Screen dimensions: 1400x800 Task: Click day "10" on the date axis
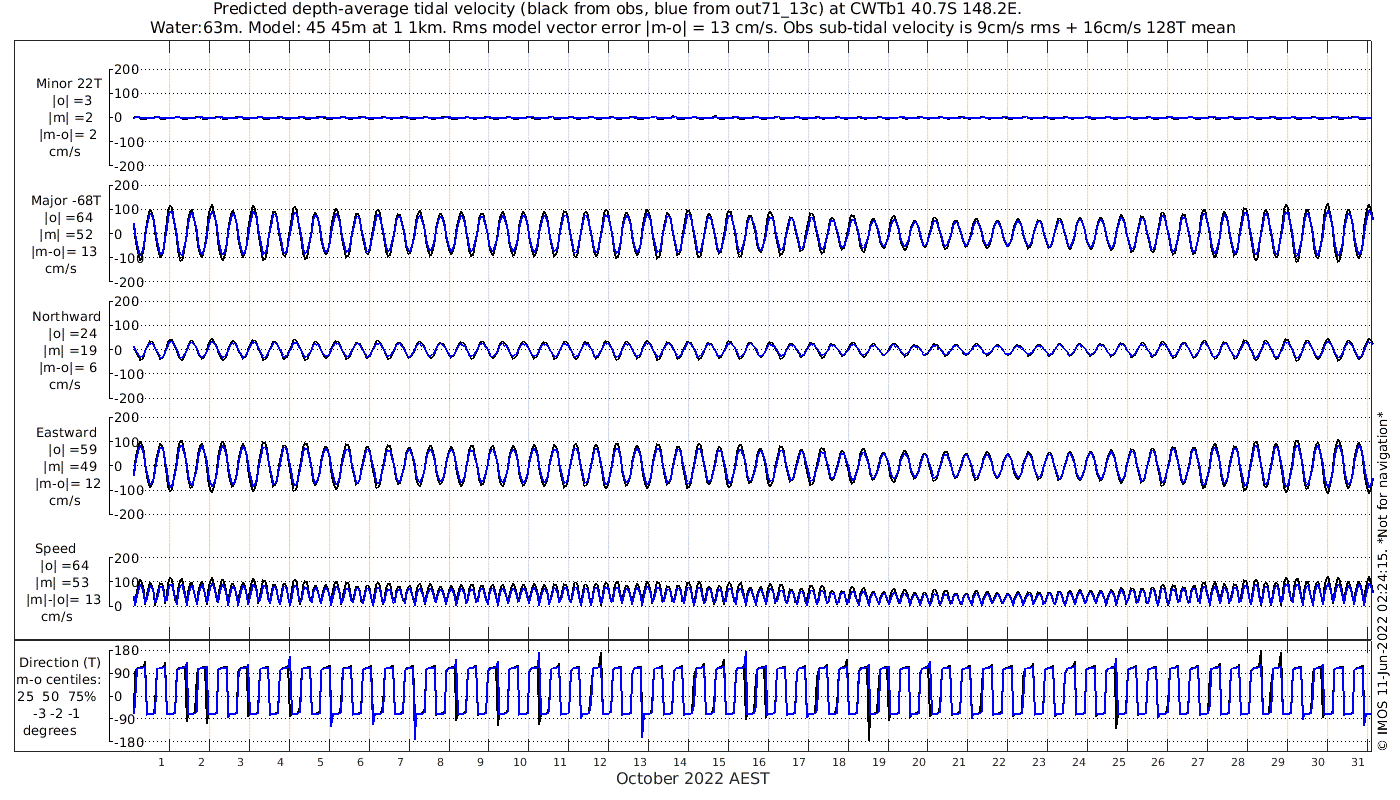click(520, 762)
